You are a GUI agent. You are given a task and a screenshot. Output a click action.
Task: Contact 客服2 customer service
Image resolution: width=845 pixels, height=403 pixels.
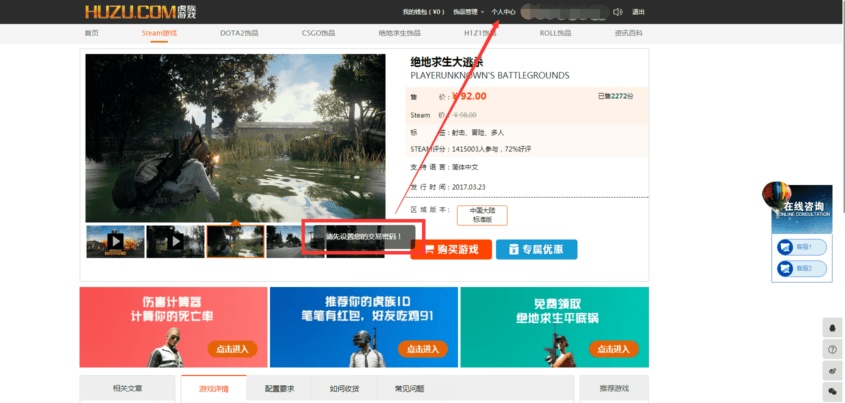click(x=801, y=268)
